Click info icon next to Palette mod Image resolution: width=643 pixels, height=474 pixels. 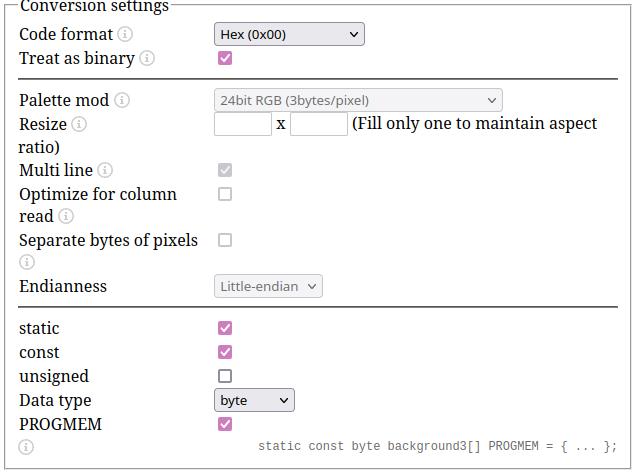pyautogui.click(x=122, y=100)
